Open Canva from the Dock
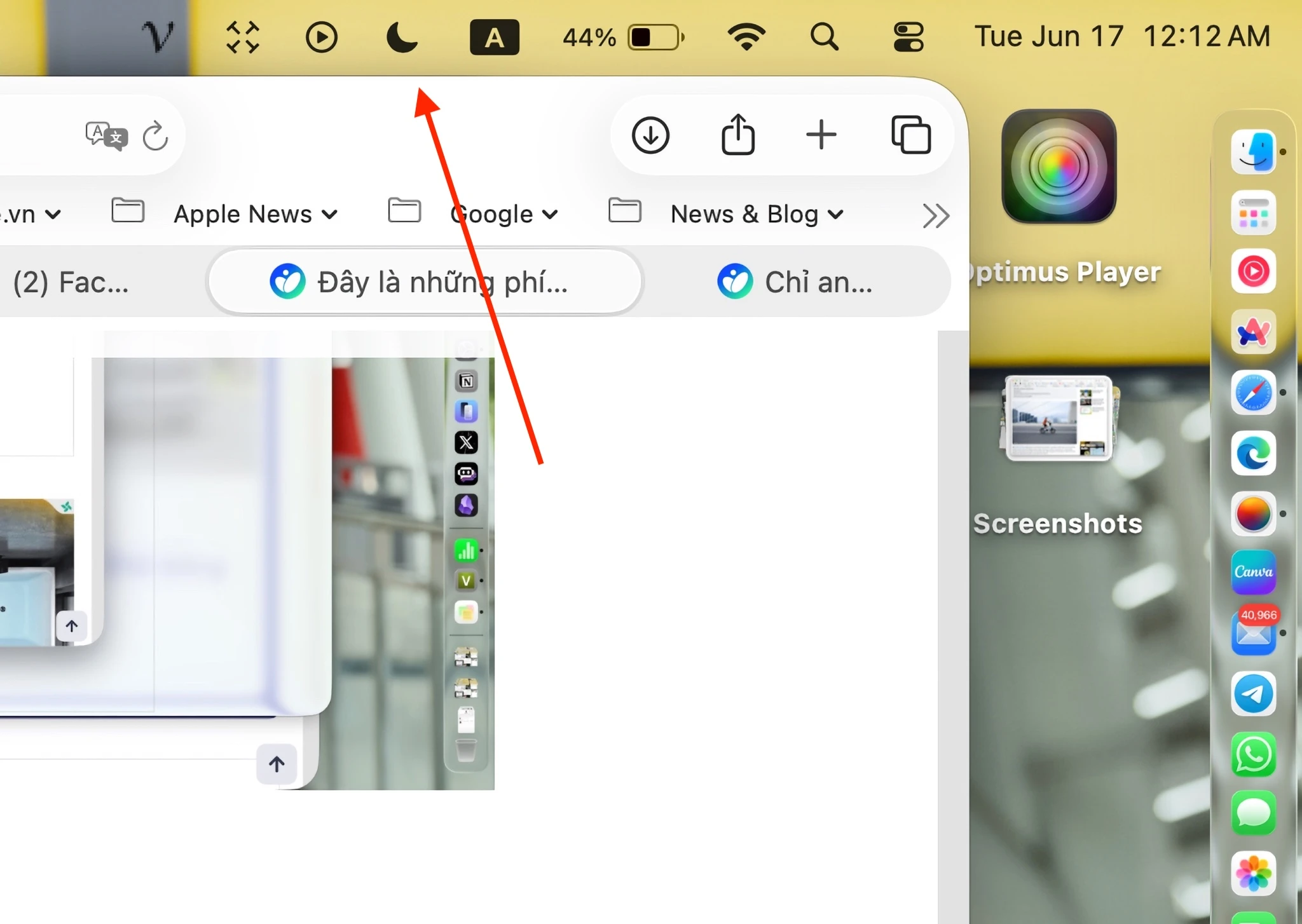 pos(1253,572)
